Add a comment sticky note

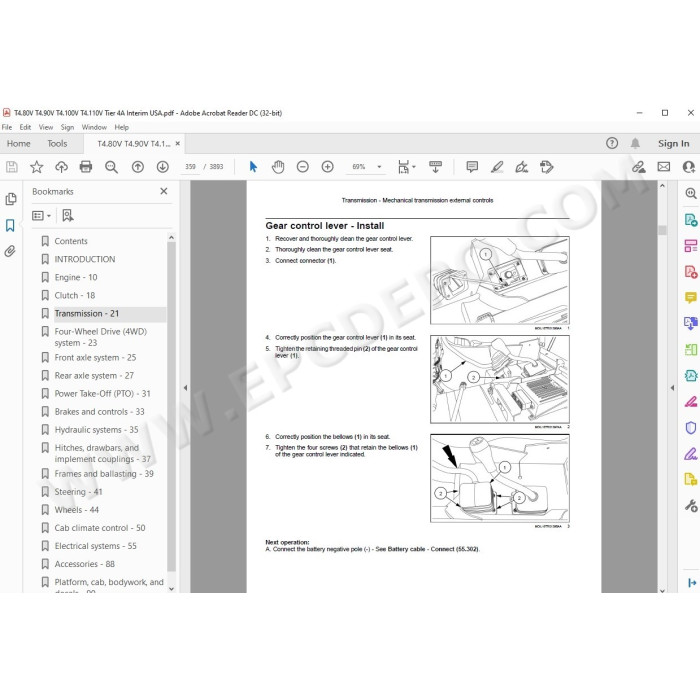click(x=472, y=167)
